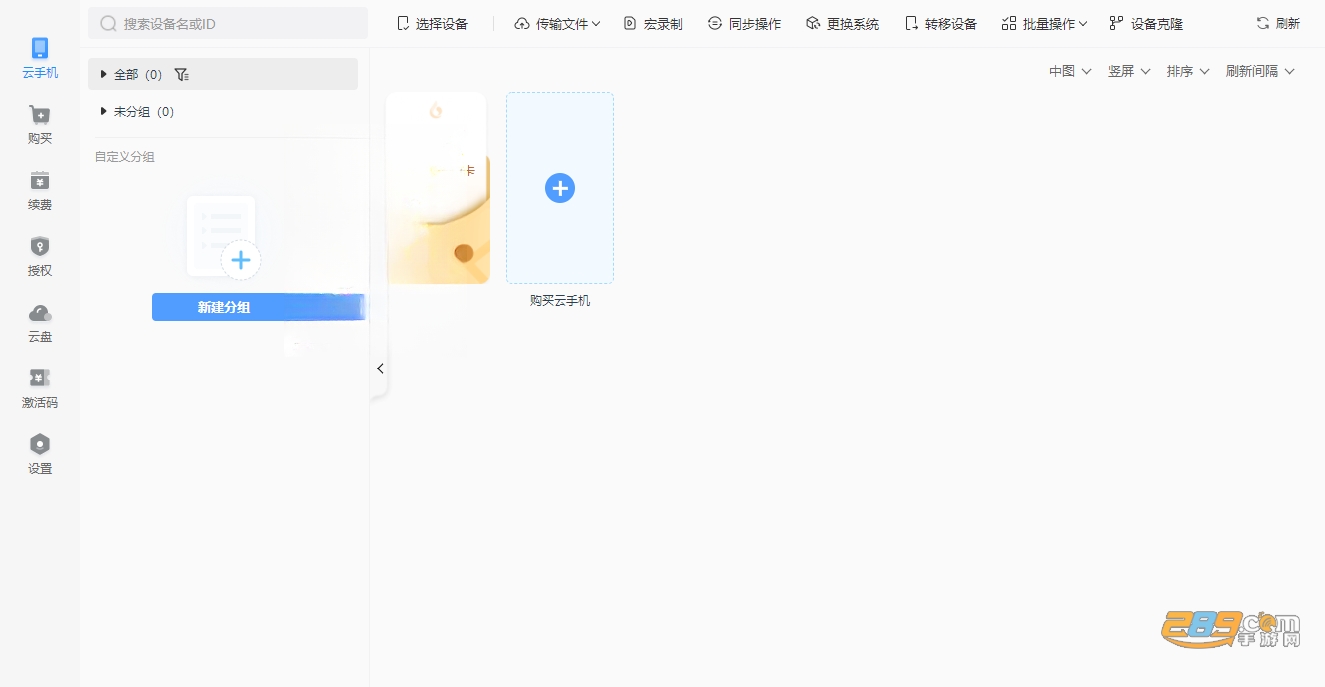Focus the 搜索设备名或ID search field
This screenshot has width=1325, height=687.
228,23
